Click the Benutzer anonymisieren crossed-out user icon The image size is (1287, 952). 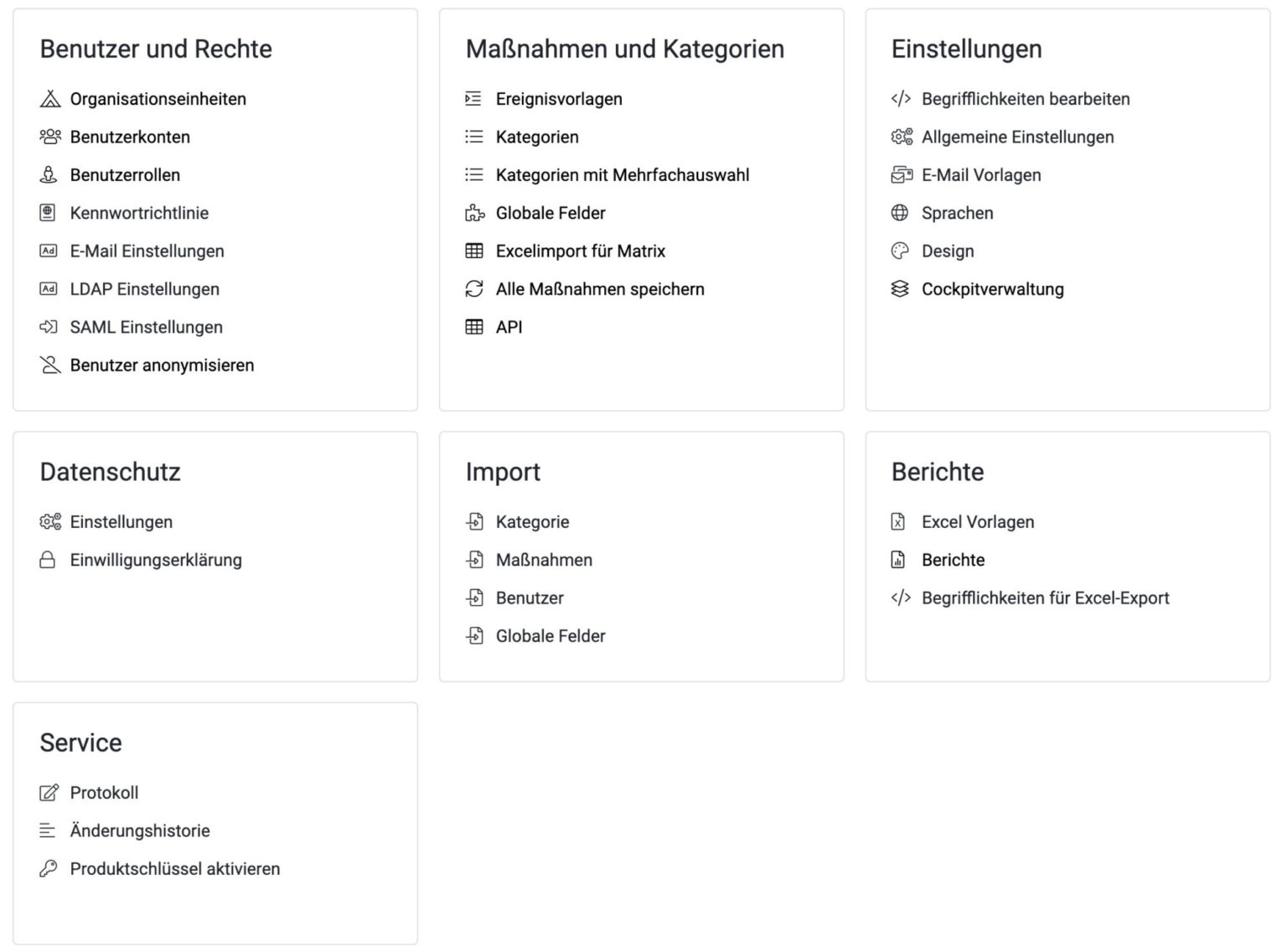(50, 365)
